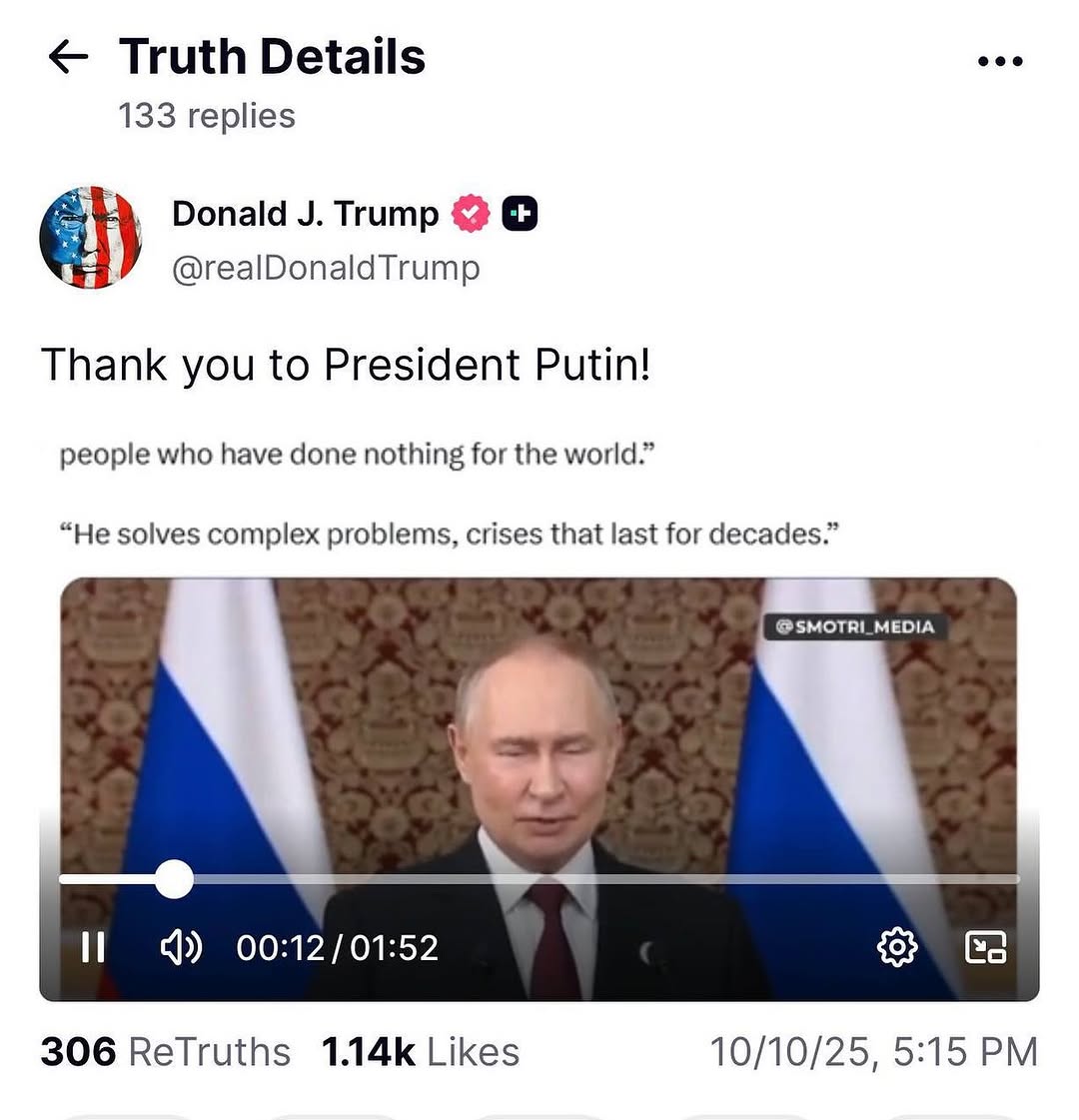The width and height of the screenshot is (1079, 1120).
Task: Open Donald J. Trump's profile avatar
Action: click(x=91, y=237)
